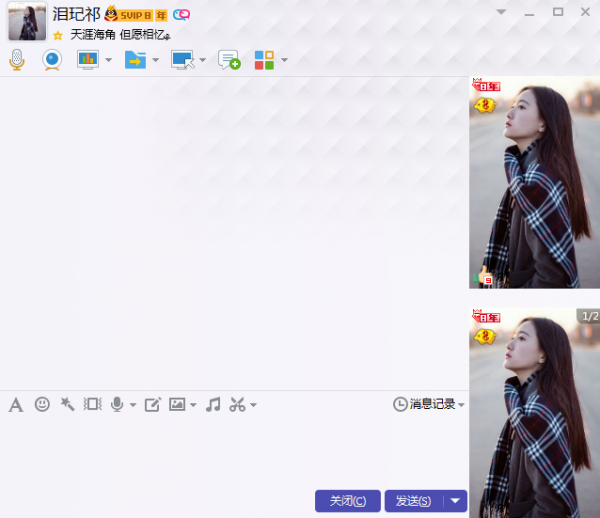Start a voice call with microphone icon
The height and width of the screenshot is (518, 600).
(x=17, y=60)
